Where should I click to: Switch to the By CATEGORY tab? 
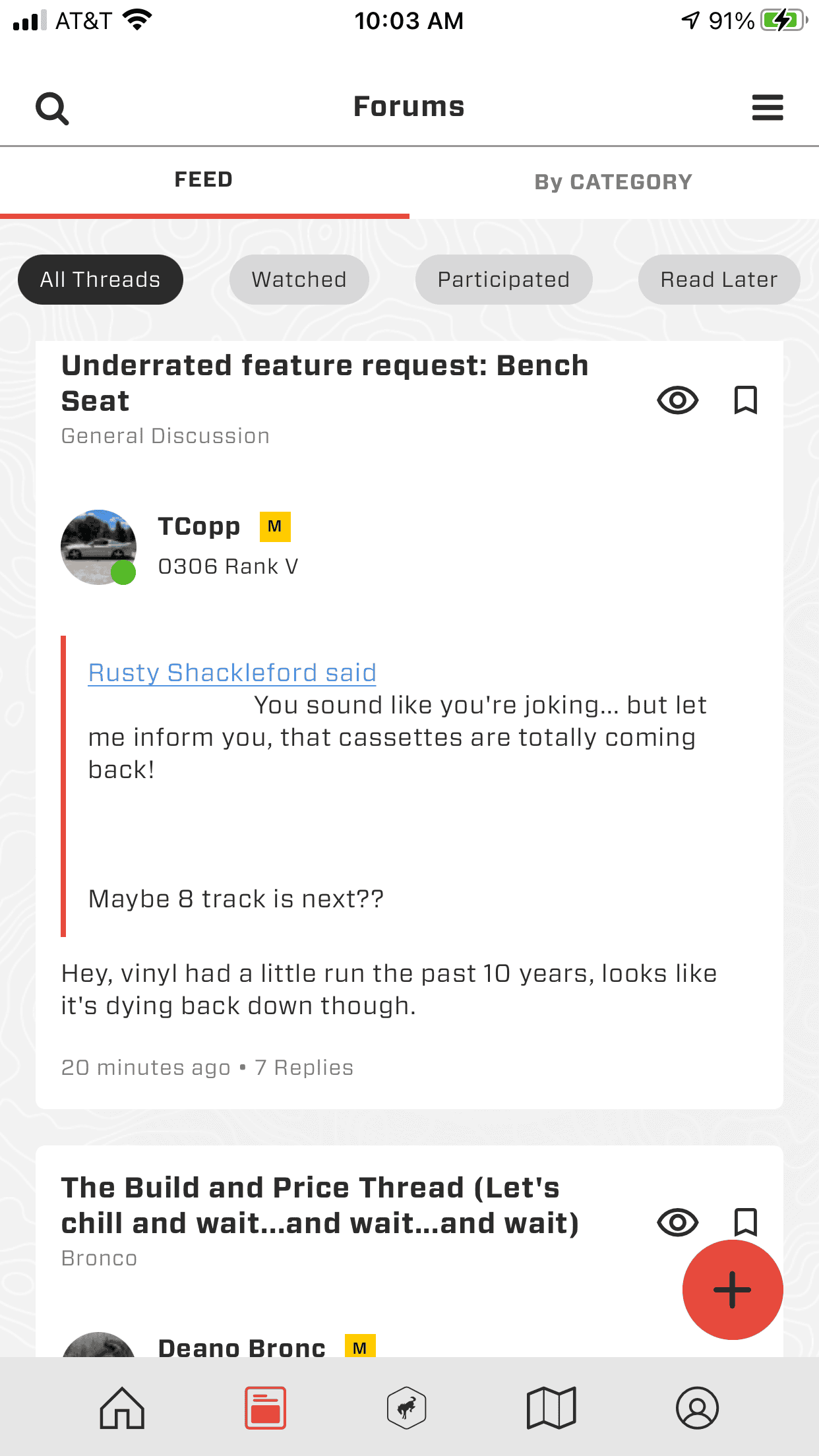click(613, 182)
